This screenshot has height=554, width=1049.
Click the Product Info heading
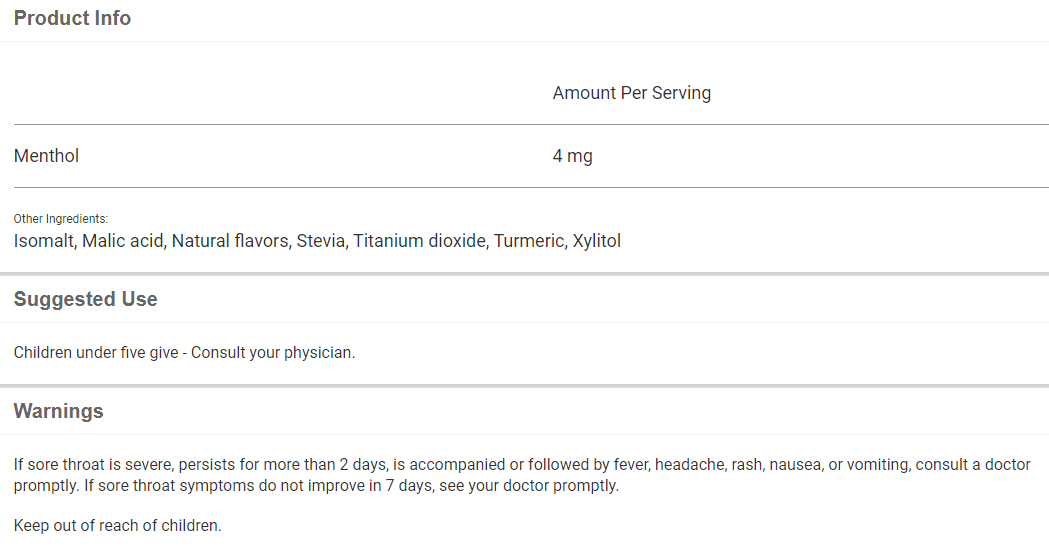pos(72,18)
